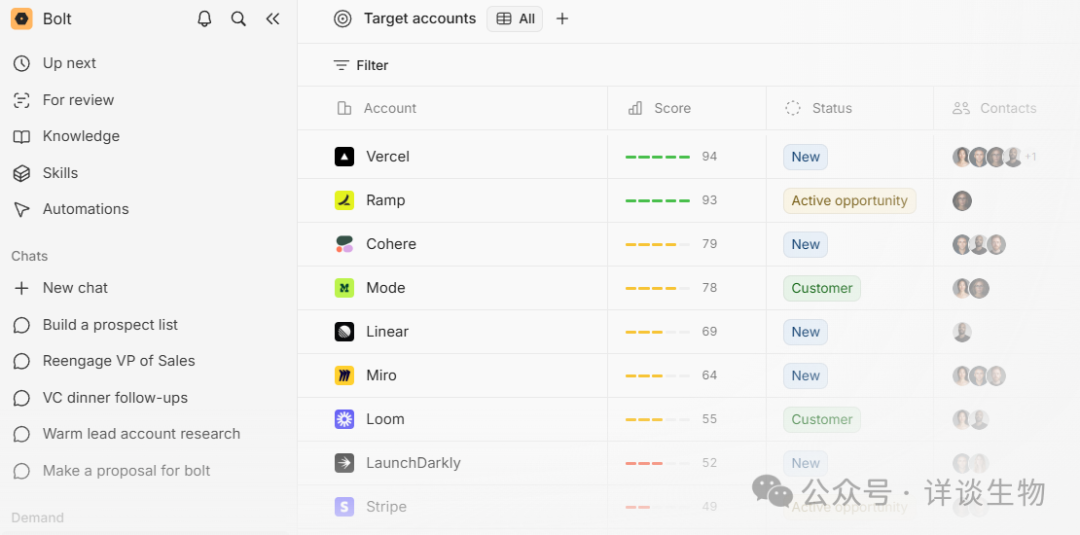Image resolution: width=1080 pixels, height=535 pixels.
Task: Click the search magnifier icon
Action: (238, 19)
